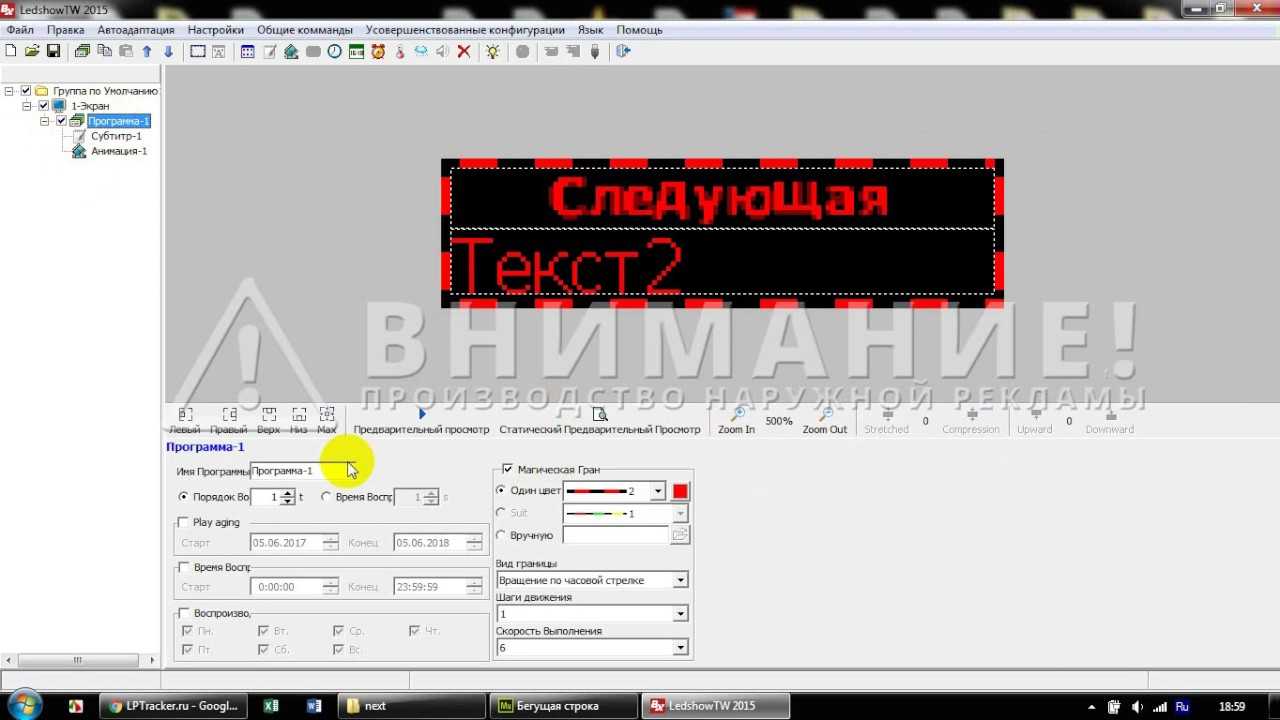
Task: Select the Вручную radio button
Action: point(501,535)
